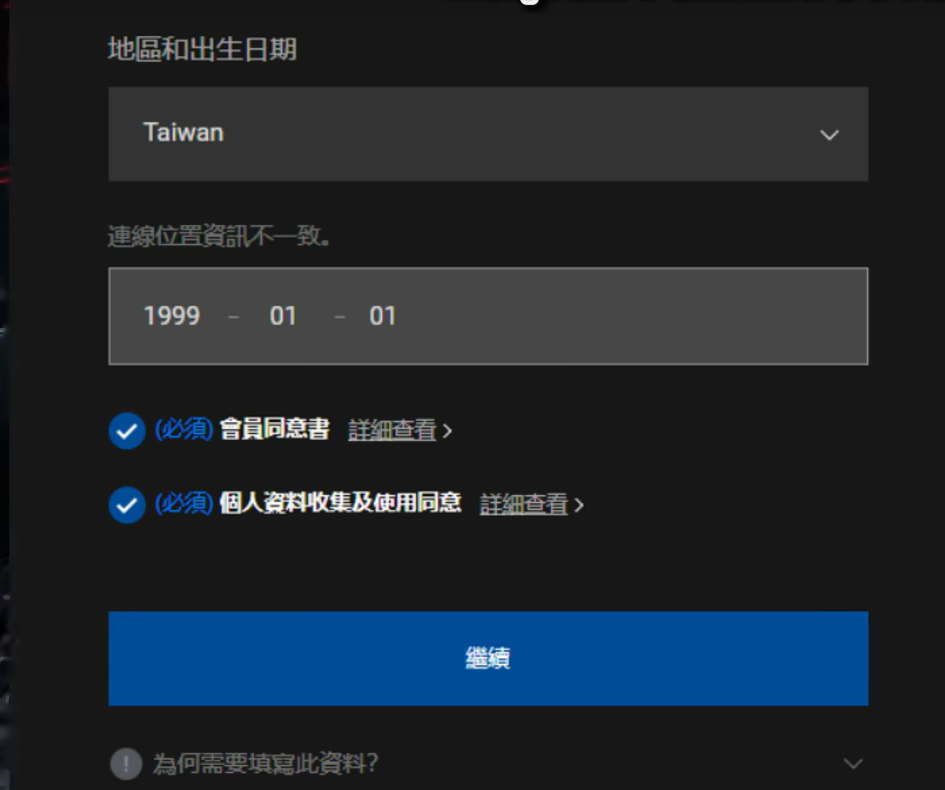Open the Taiwan region dropdown
Viewport: 945px width, 790px height.
click(488, 134)
